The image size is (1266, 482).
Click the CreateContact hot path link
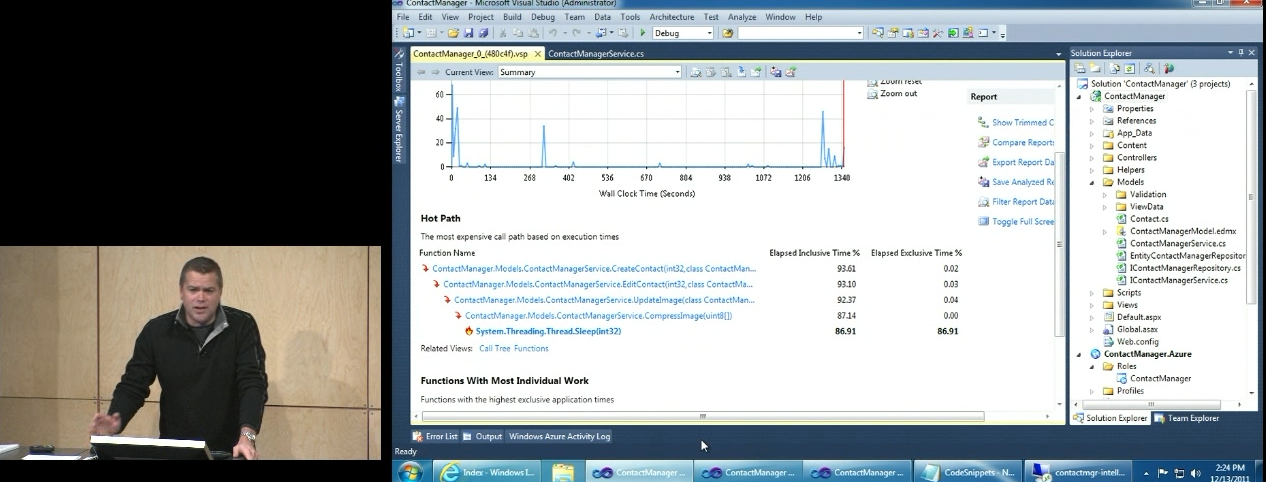594,268
